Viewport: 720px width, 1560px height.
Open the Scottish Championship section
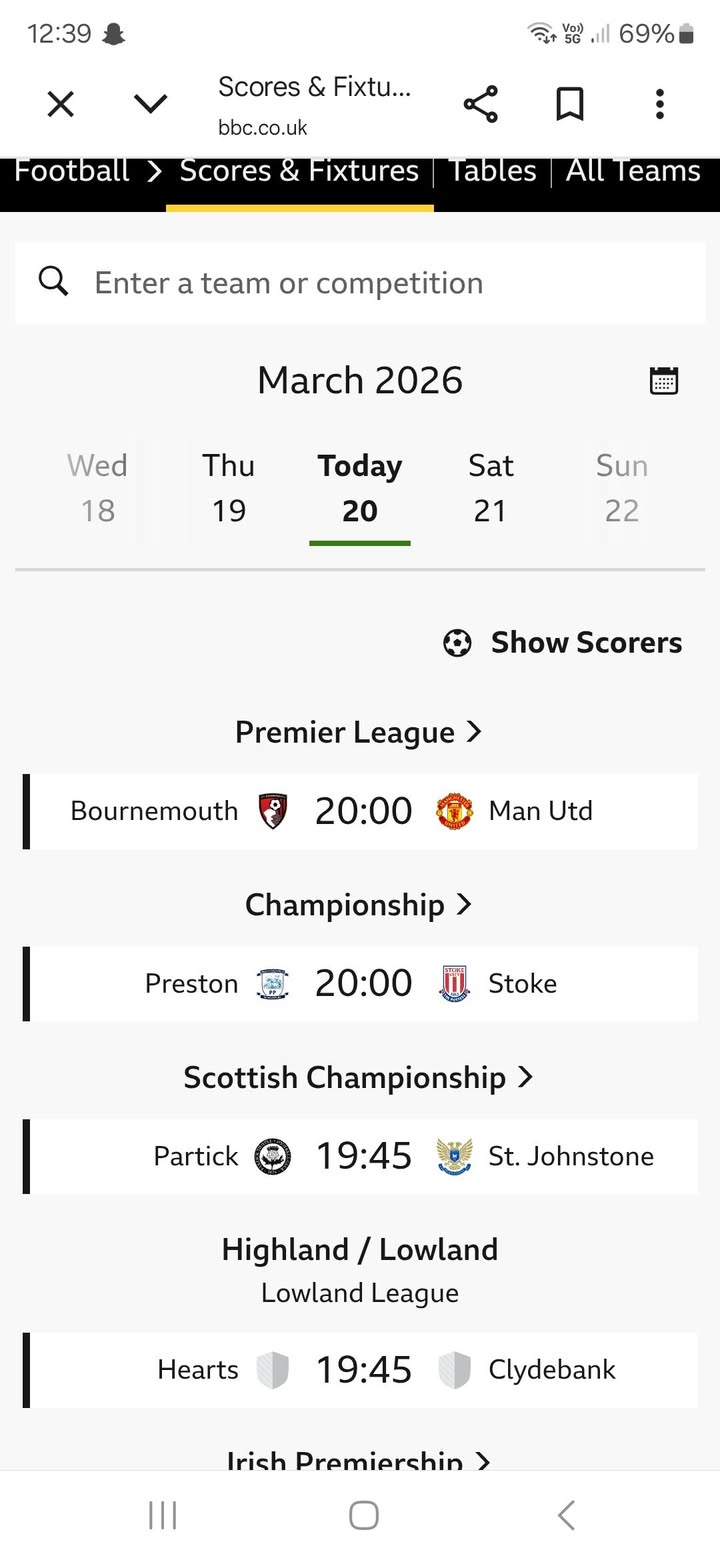[x=359, y=1078]
